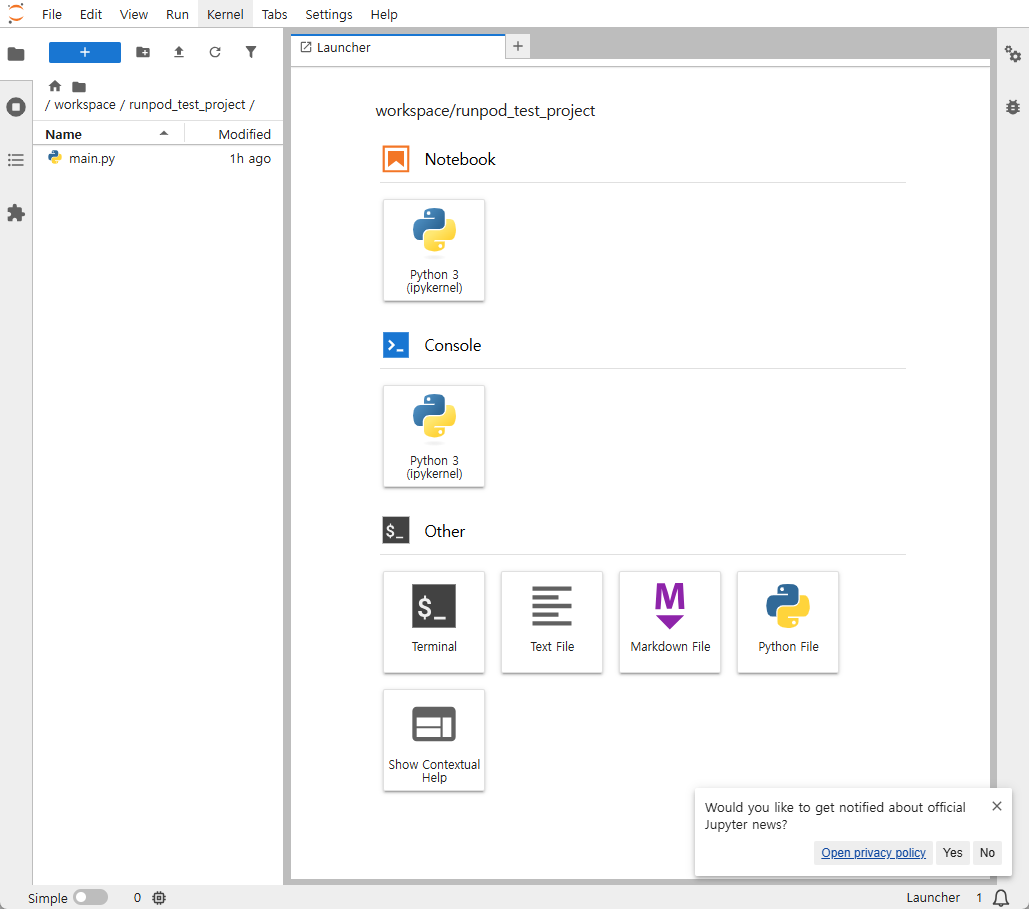Click the JupyterLab logo icon
This screenshot has width=1029, height=909.
pos(16,13)
